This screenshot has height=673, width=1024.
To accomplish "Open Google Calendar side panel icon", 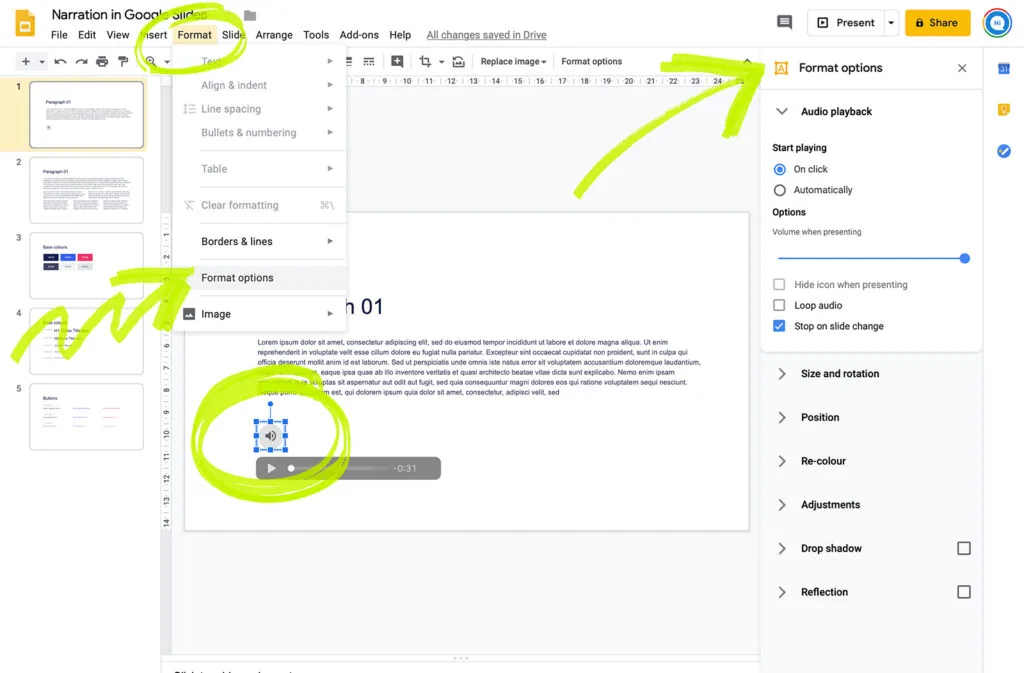I will click(1004, 68).
